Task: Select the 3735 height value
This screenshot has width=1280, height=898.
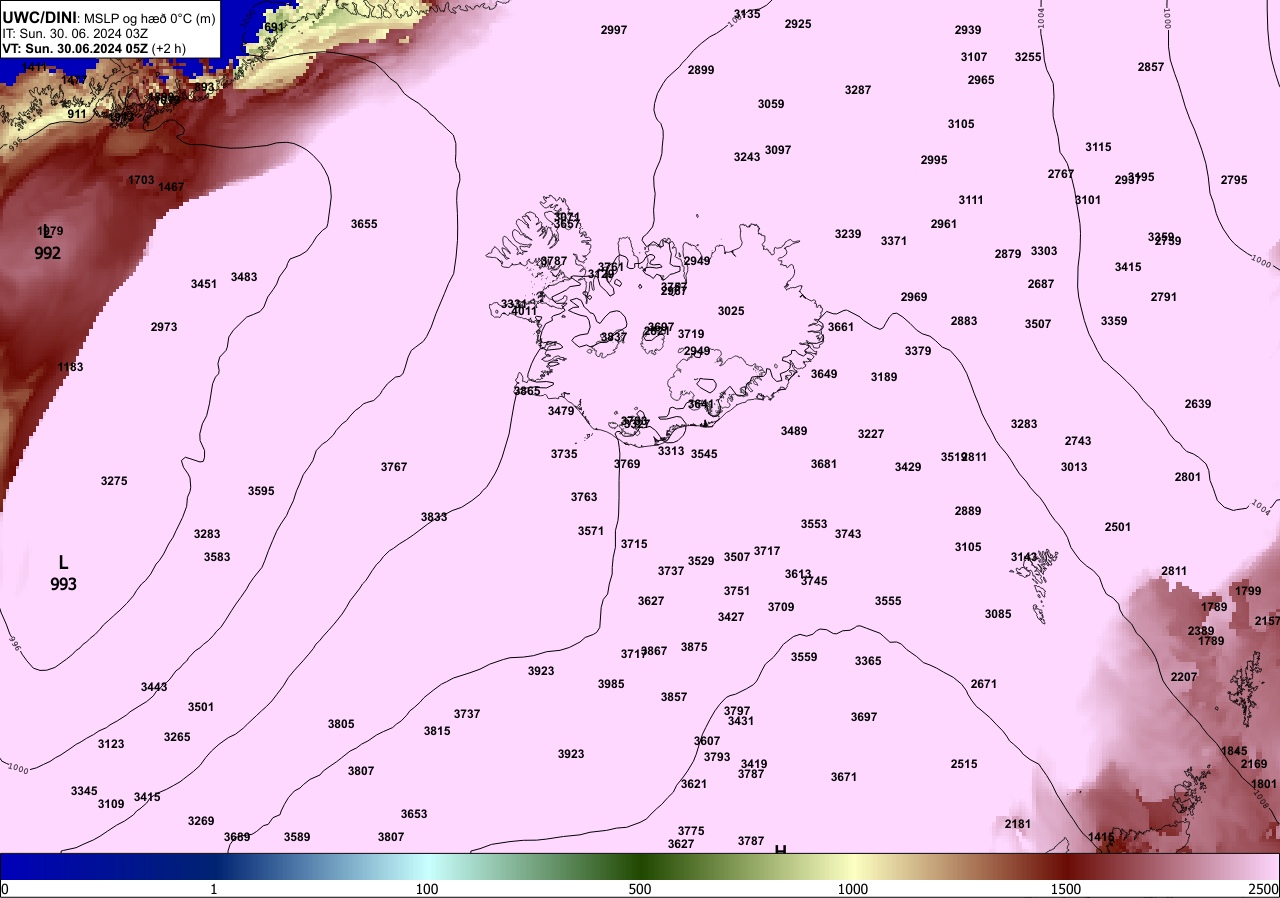Action: tap(564, 454)
